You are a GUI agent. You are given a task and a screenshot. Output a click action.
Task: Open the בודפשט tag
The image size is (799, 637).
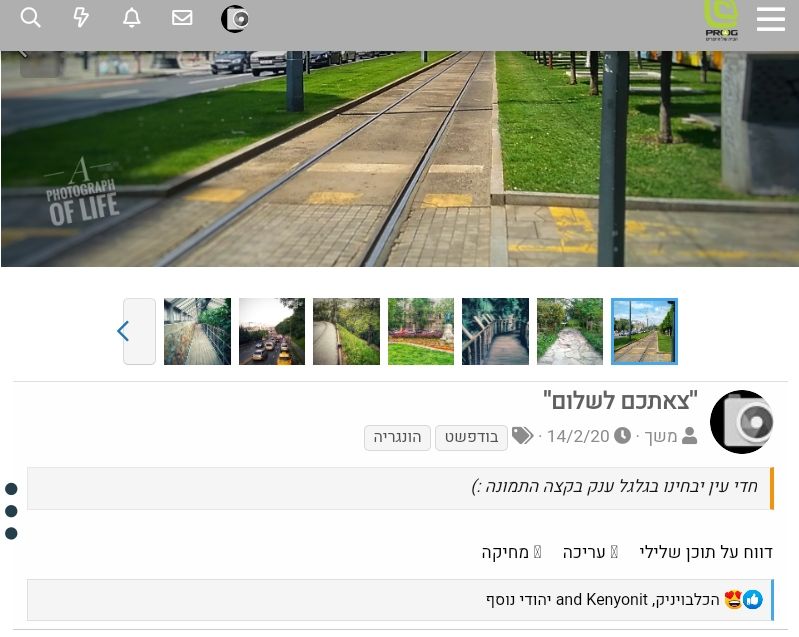coord(471,438)
